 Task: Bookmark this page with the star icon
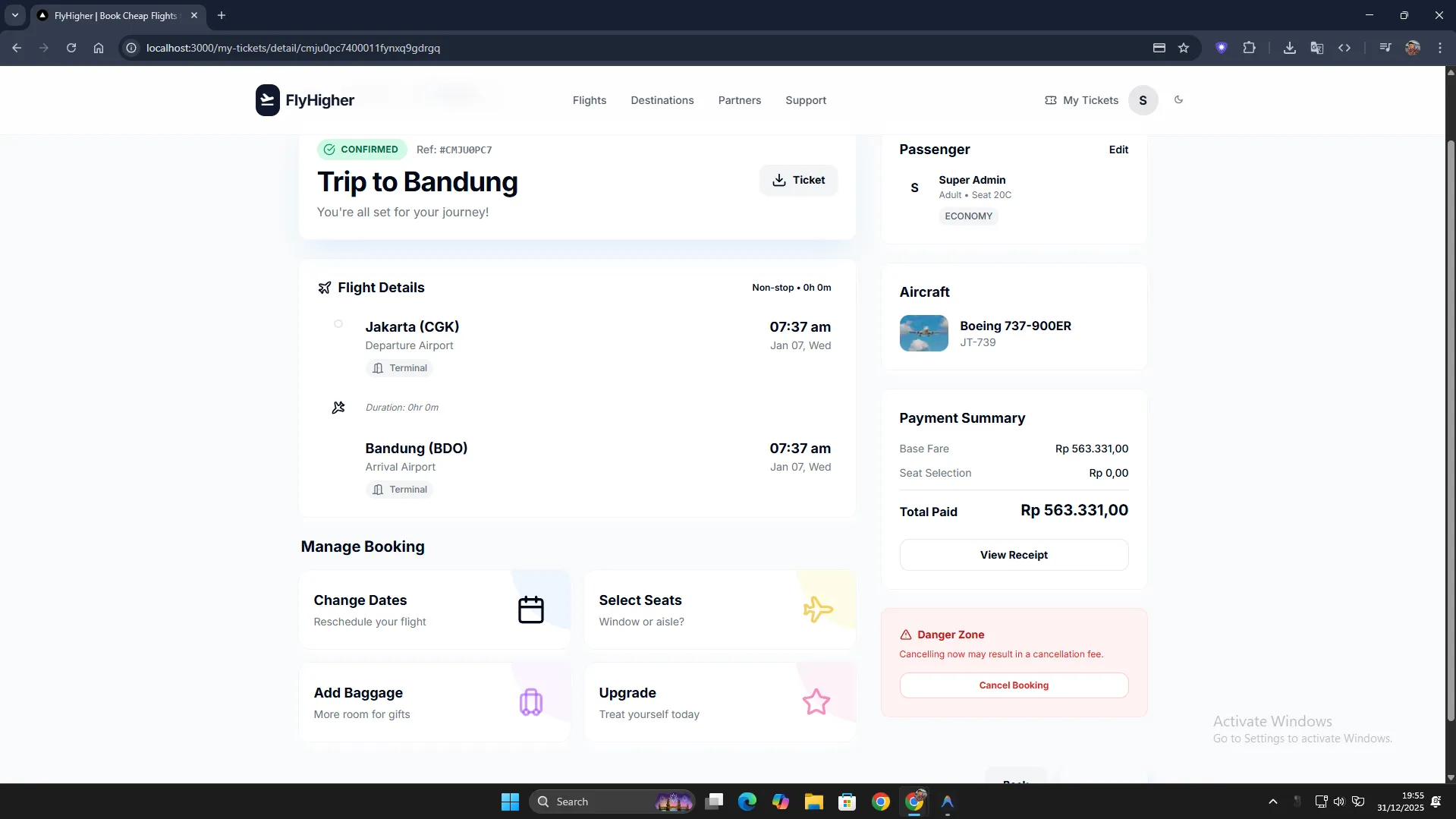point(1183,48)
